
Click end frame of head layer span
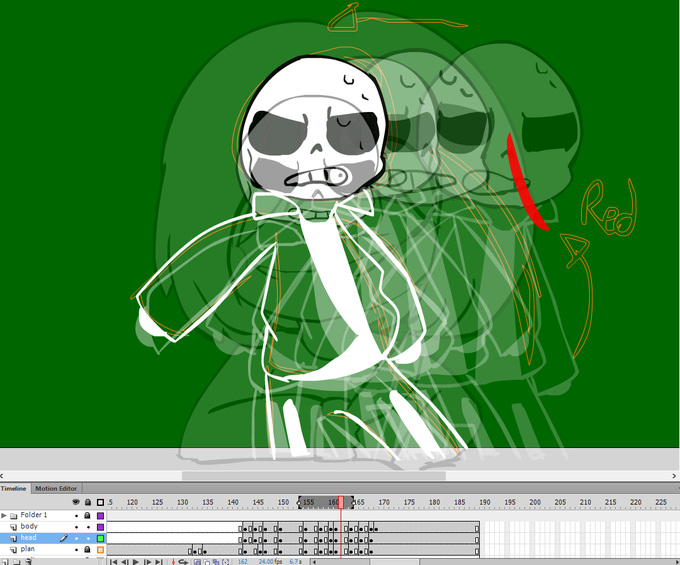point(477,540)
